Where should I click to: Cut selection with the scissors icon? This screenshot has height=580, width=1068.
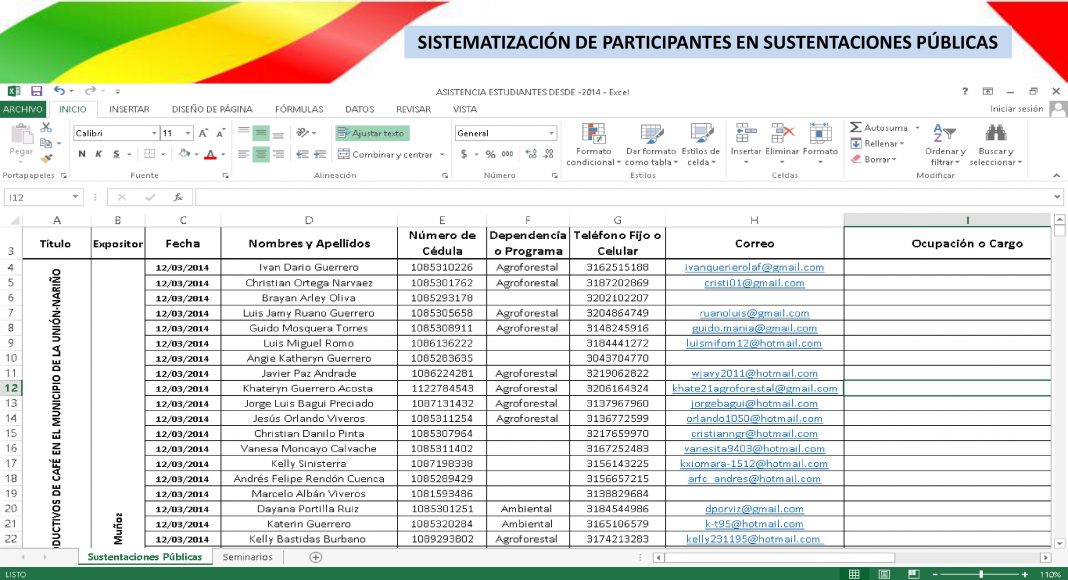pos(46,127)
